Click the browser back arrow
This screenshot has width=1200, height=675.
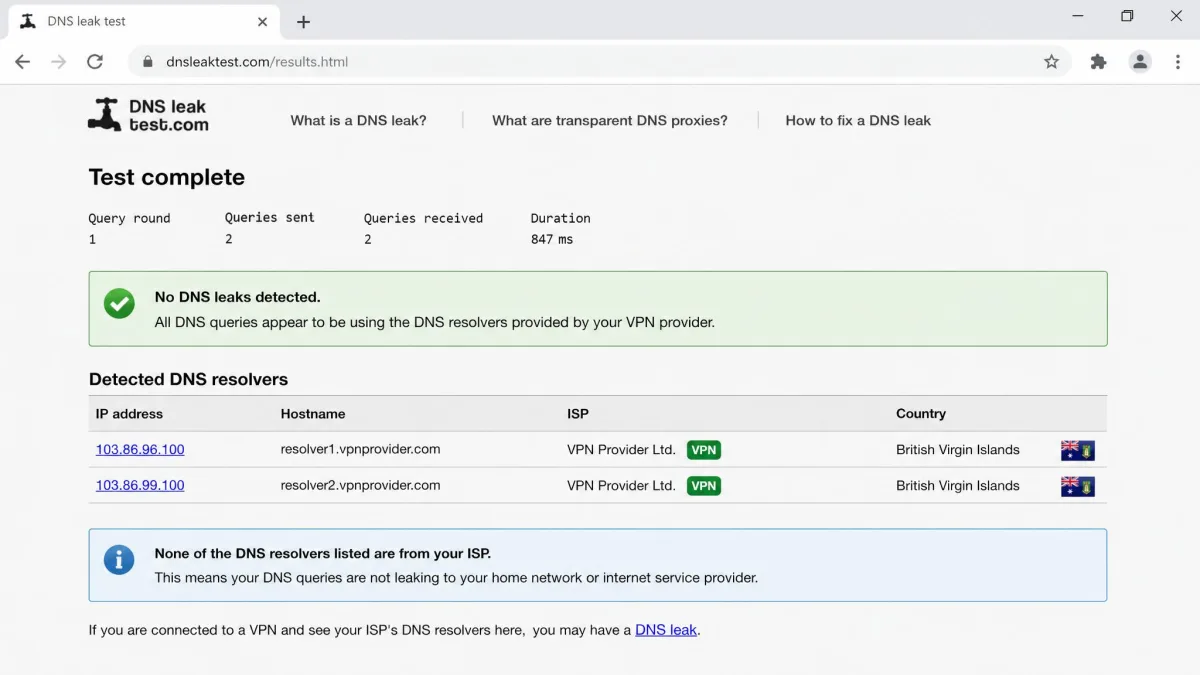click(x=22, y=62)
